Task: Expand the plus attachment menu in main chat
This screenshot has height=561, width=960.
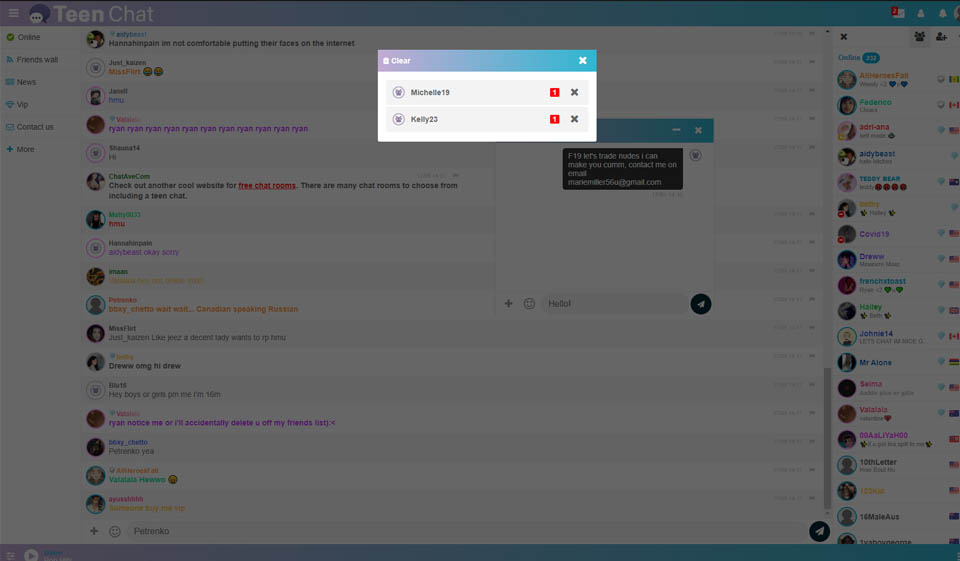Action: (94, 531)
